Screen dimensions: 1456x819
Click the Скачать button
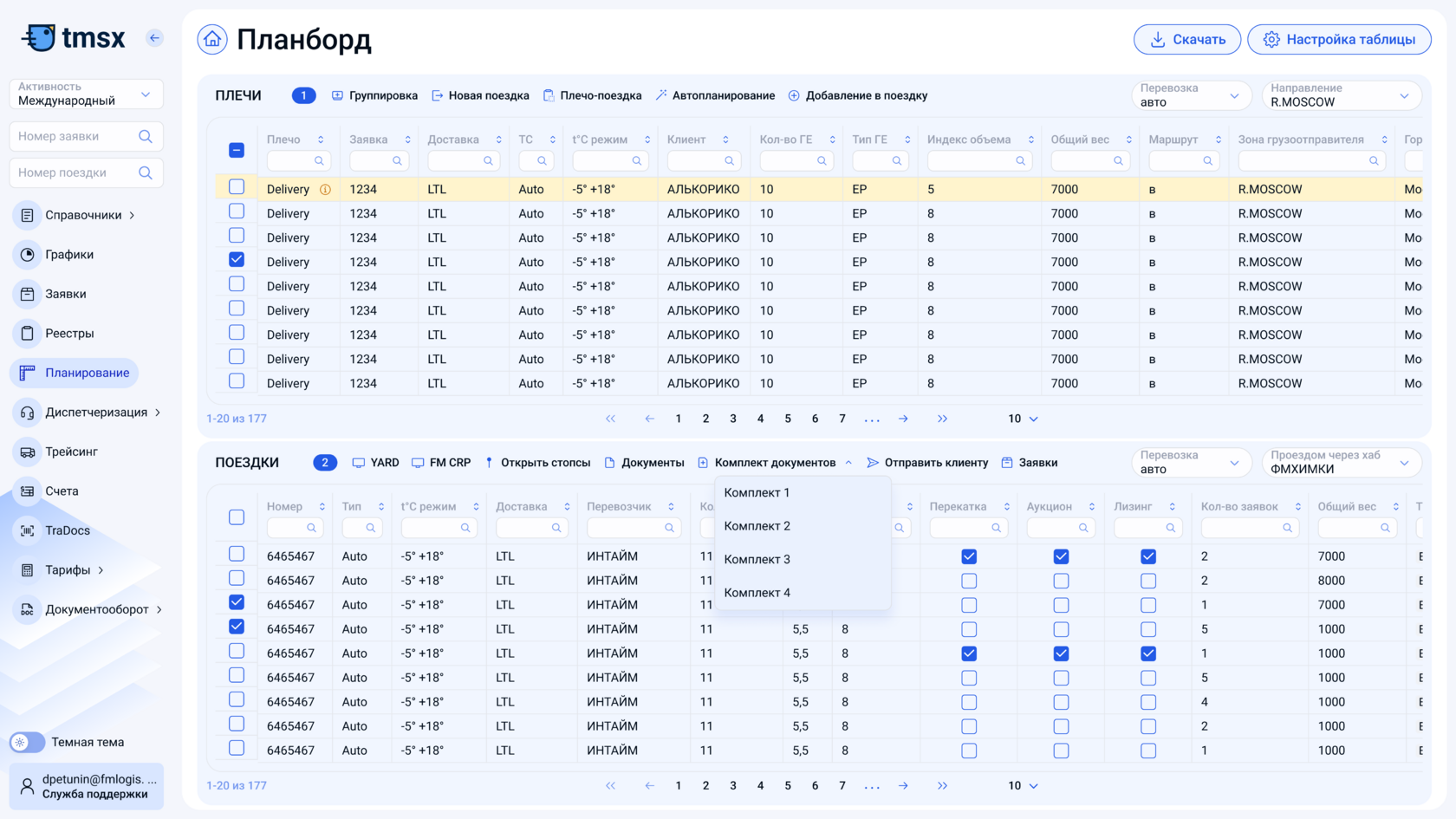coord(1186,40)
